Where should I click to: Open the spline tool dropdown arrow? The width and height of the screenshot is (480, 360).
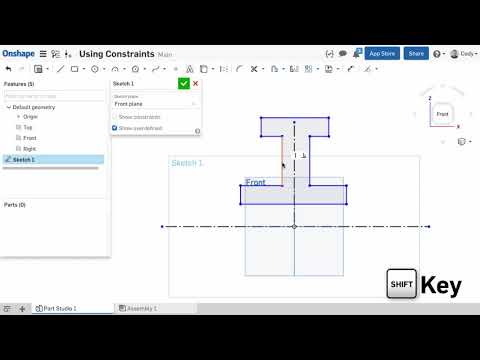(165, 69)
